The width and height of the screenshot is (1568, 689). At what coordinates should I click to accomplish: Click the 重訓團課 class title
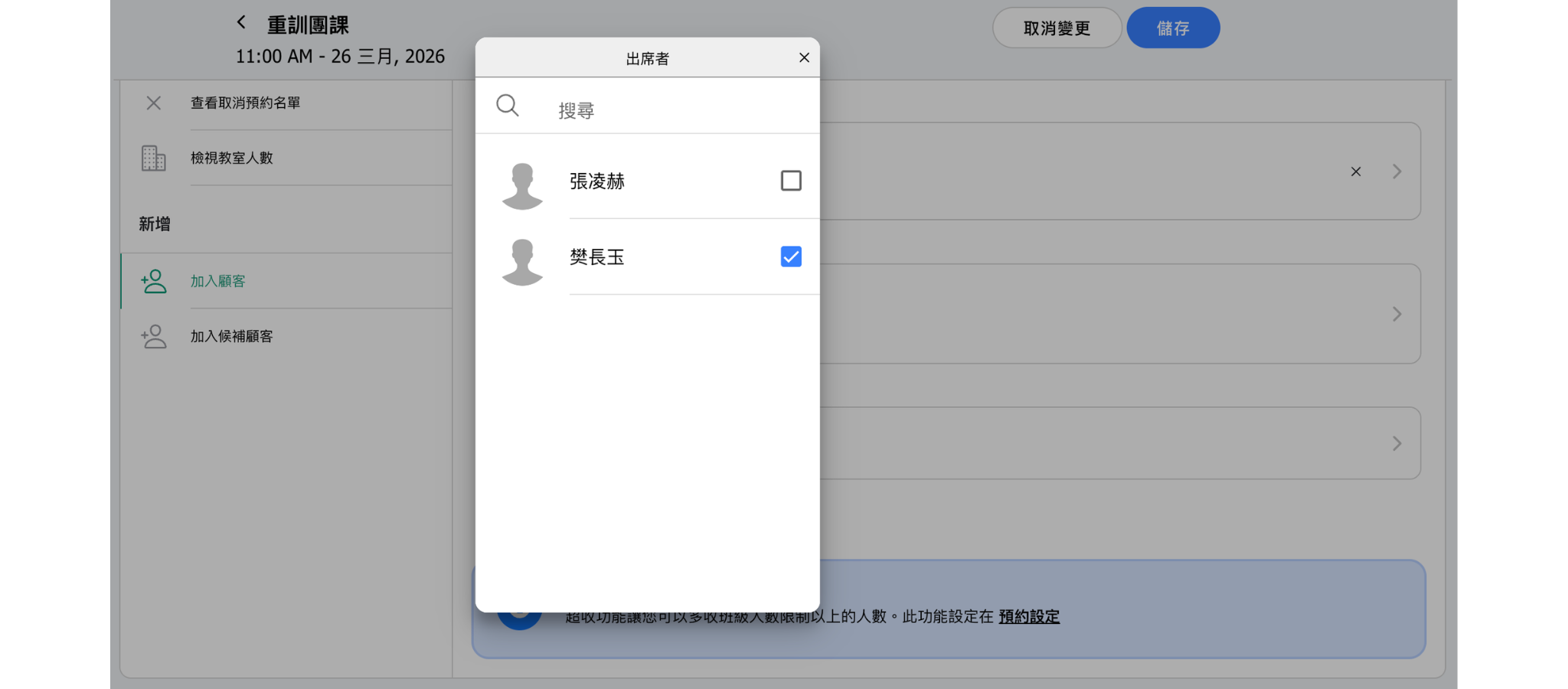(x=308, y=25)
